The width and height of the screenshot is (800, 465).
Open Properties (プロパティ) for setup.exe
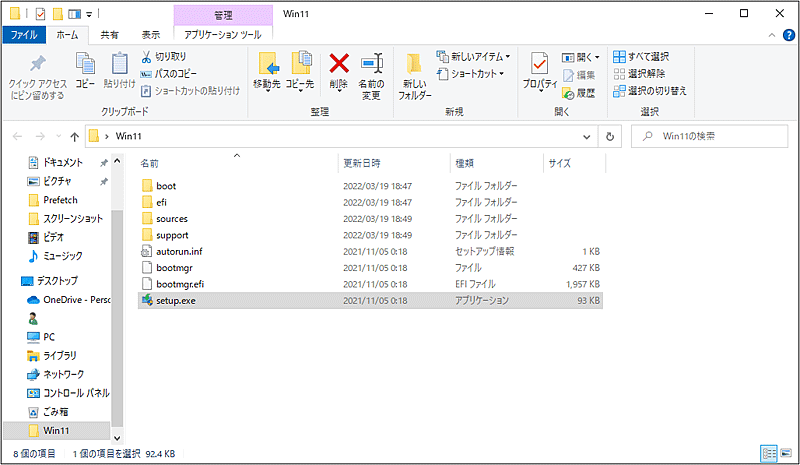tap(540, 71)
